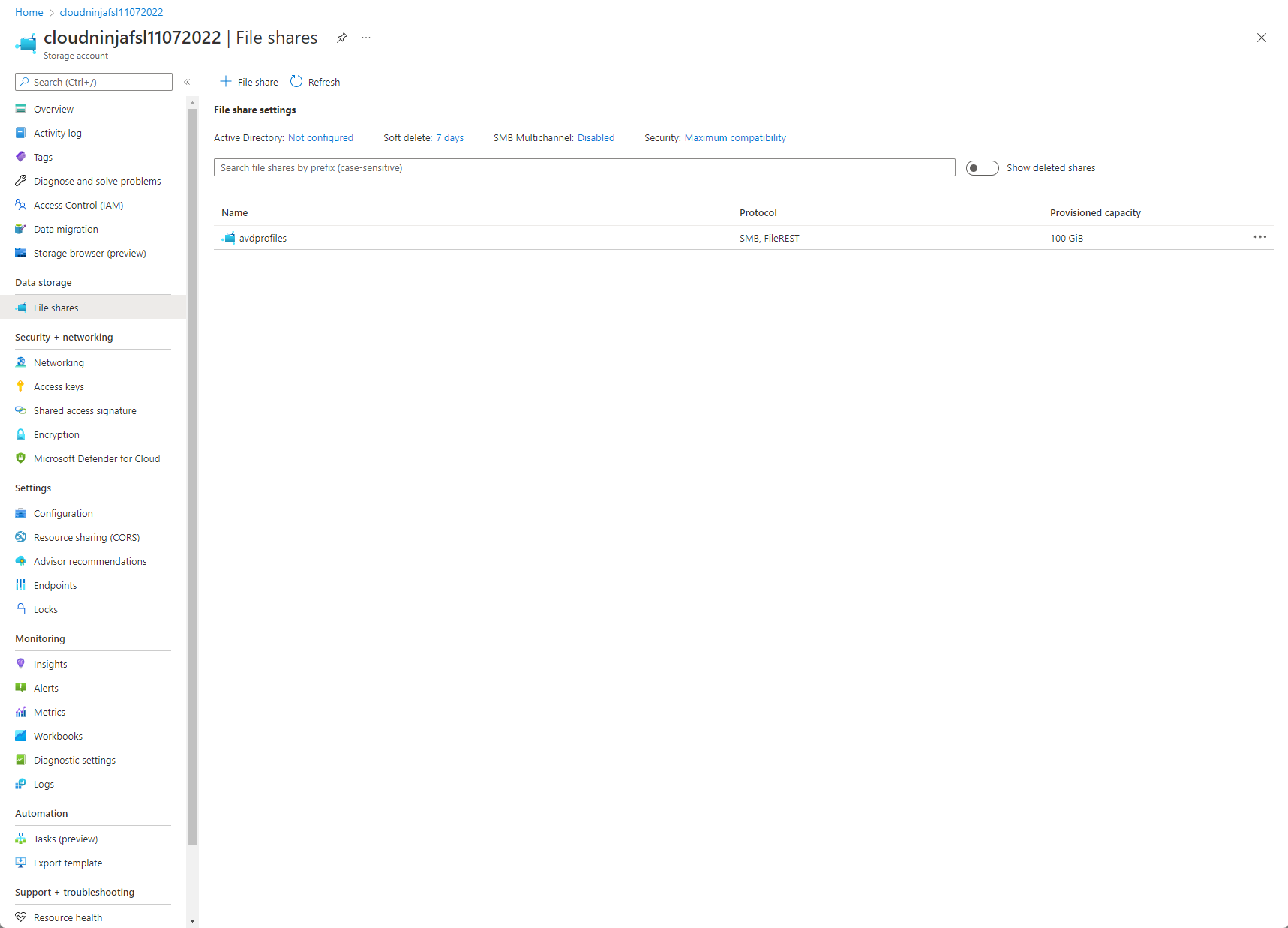Click the Workbooks icon
Image resolution: width=1288 pixels, height=928 pixels.
coord(21,736)
